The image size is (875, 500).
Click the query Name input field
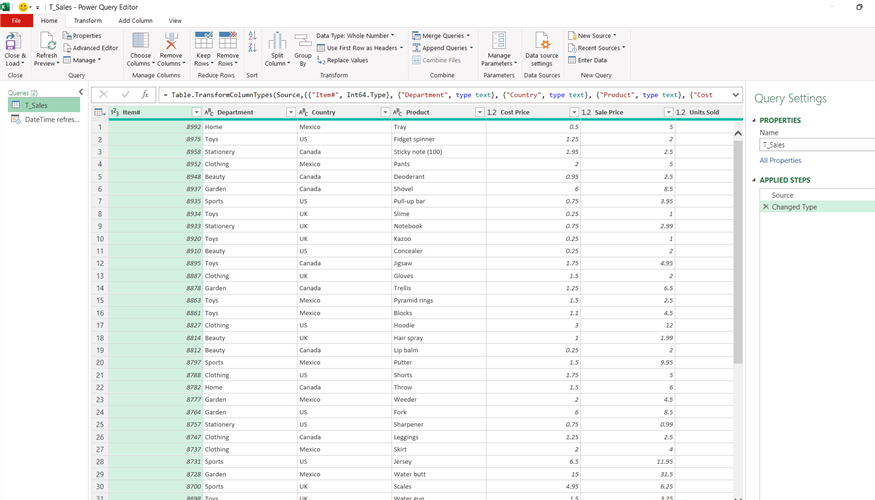817,145
